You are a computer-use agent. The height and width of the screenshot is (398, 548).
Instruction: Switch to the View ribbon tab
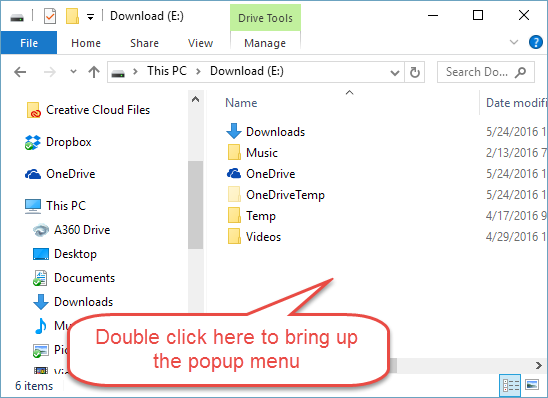click(200, 43)
